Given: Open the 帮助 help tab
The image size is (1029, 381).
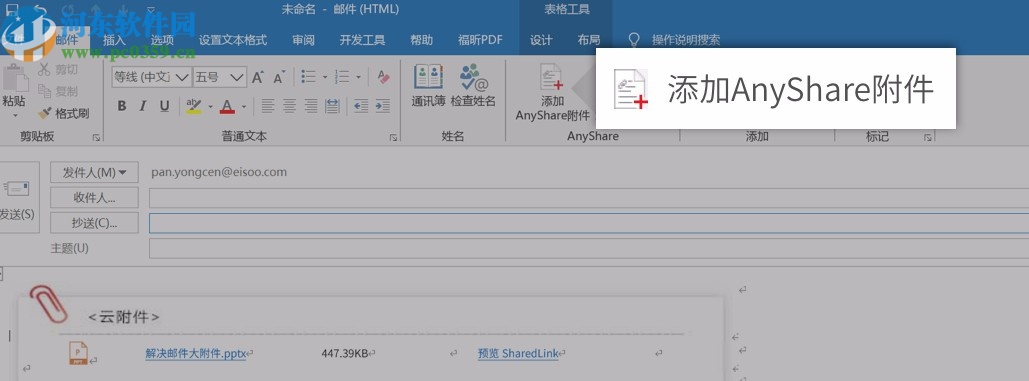Looking at the screenshot, I should coord(421,40).
